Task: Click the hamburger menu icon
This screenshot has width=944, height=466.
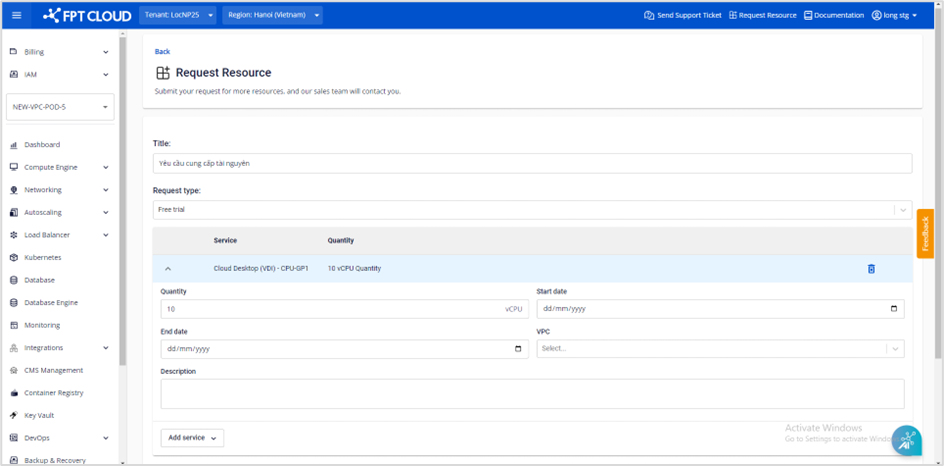Action: 16,15
